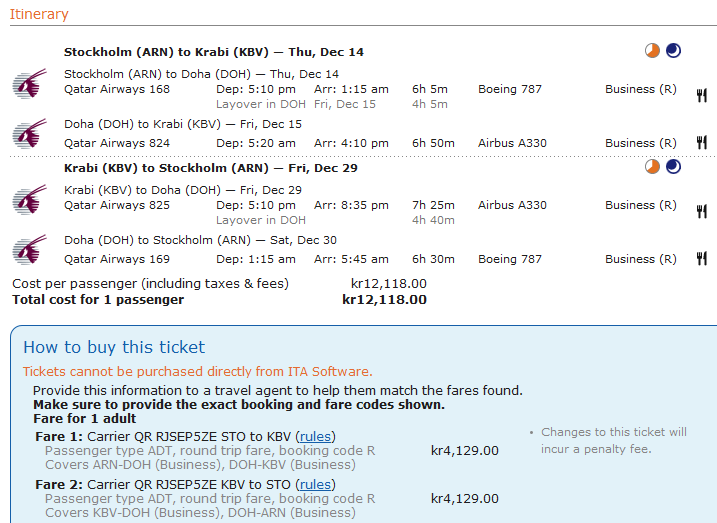Click the orange overnight icon for outbound trip
The width and height of the screenshot is (717, 523).
[x=653, y=50]
